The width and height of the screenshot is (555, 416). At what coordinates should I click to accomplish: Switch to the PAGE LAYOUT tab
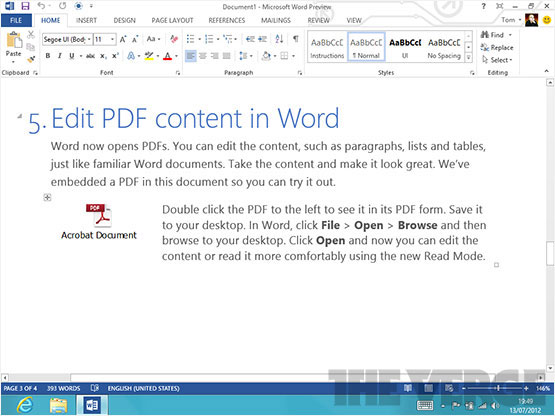coord(172,20)
